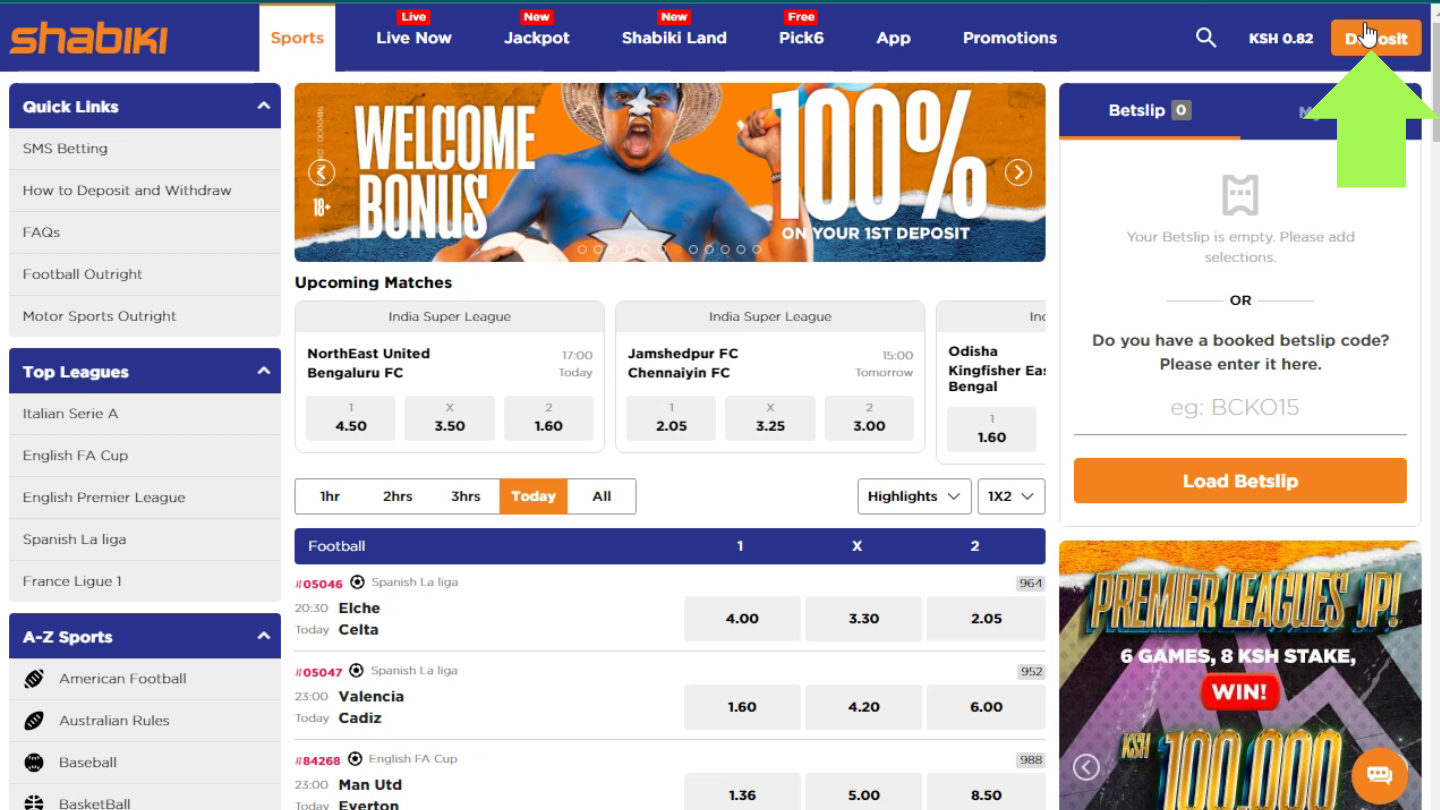This screenshot has height=810, width=1440.
Task: Go to previous welcome bonus banner slide
Action: click(x=321, y=172)
